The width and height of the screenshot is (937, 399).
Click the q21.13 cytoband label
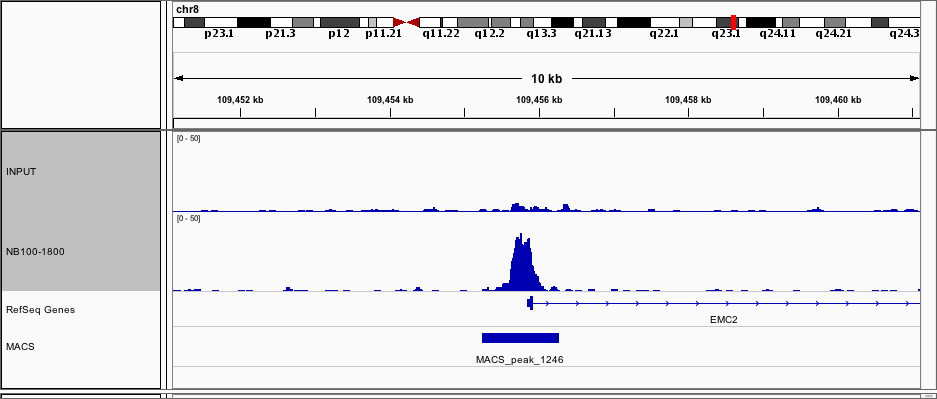593,34
